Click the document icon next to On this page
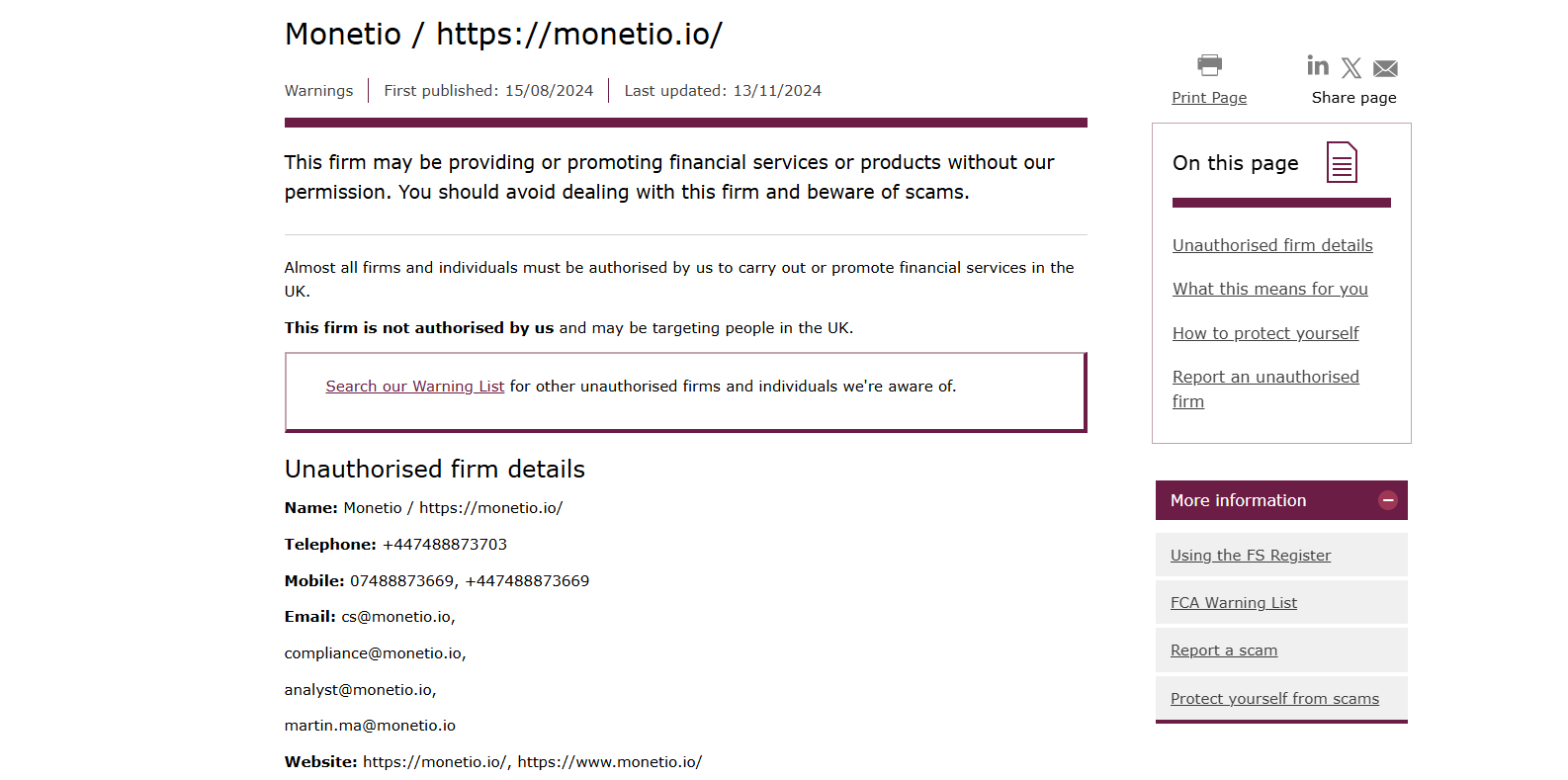The height and width of the screenshot is (780, 1568). 1342,161
